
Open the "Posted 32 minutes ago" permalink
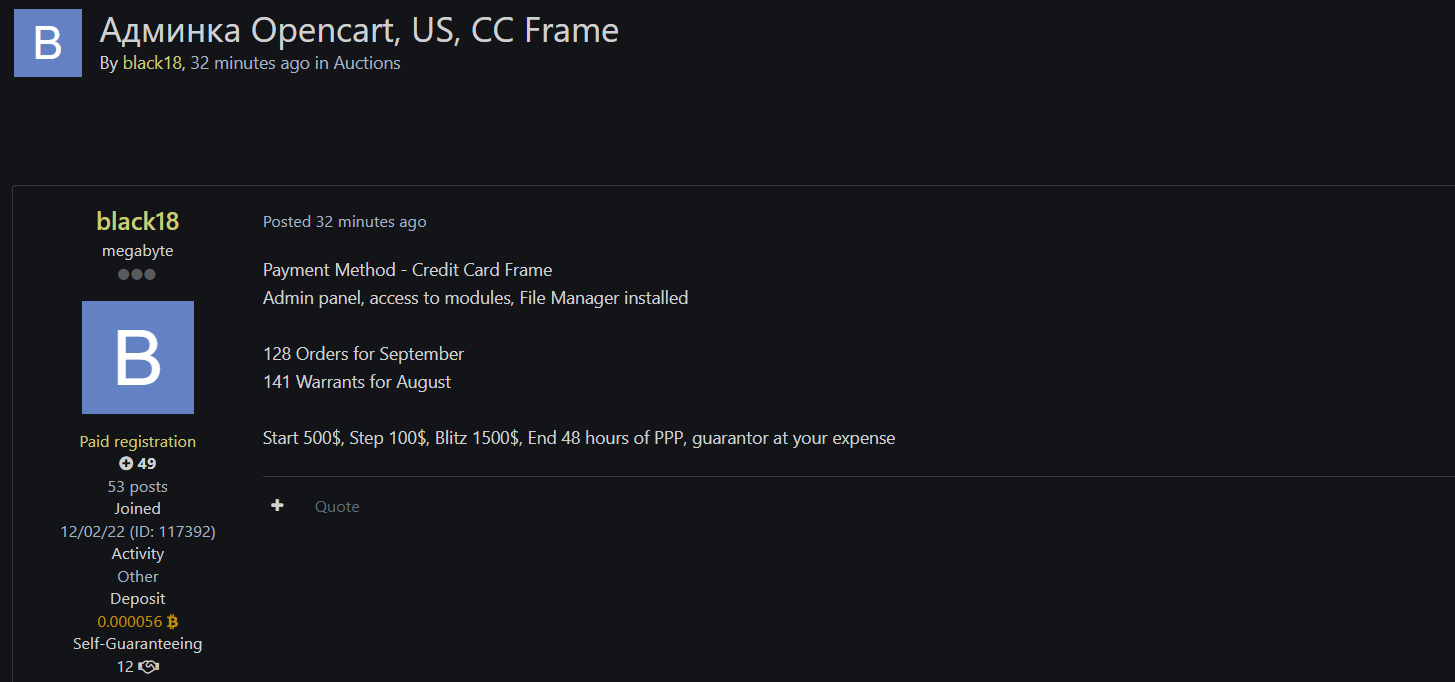[344, 222]
